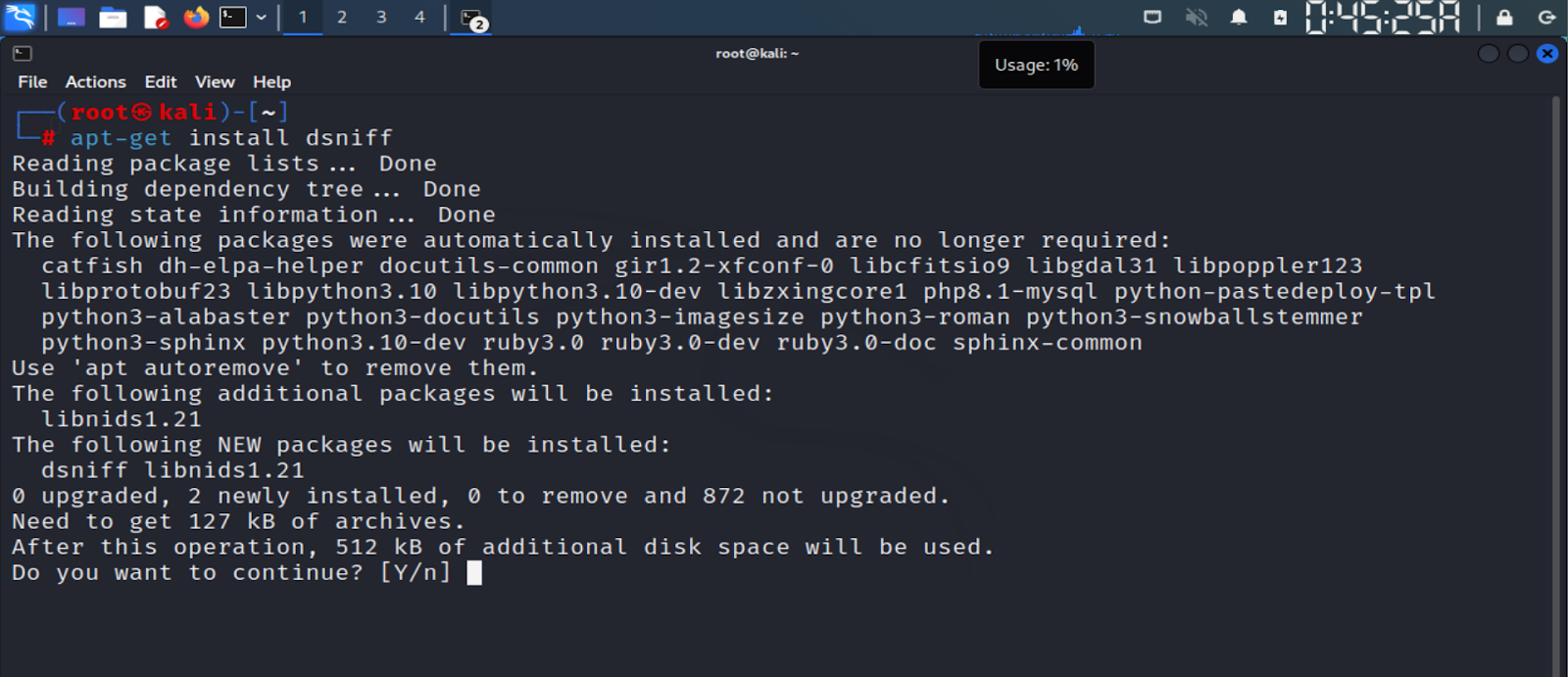Click the 'Usage: 1%' tooltip
This screenshot has height=677, width=1568.
[x=1037, y=65]
